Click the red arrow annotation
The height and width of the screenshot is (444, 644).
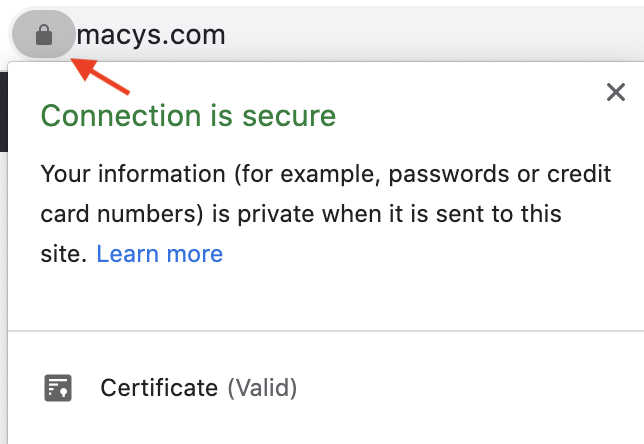[101, 75]
